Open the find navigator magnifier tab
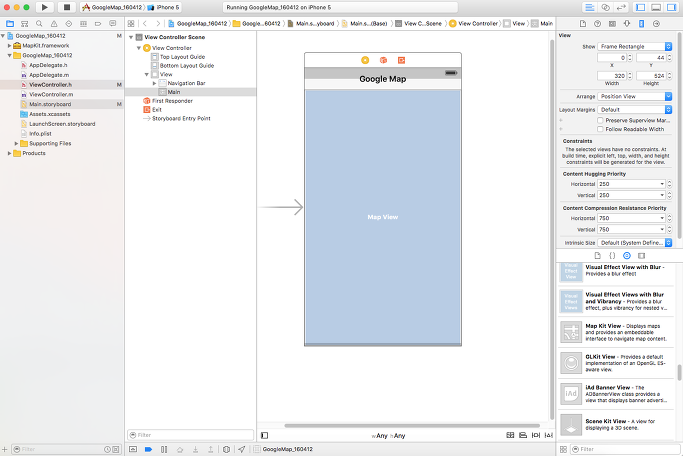 (x=39, y=24)
